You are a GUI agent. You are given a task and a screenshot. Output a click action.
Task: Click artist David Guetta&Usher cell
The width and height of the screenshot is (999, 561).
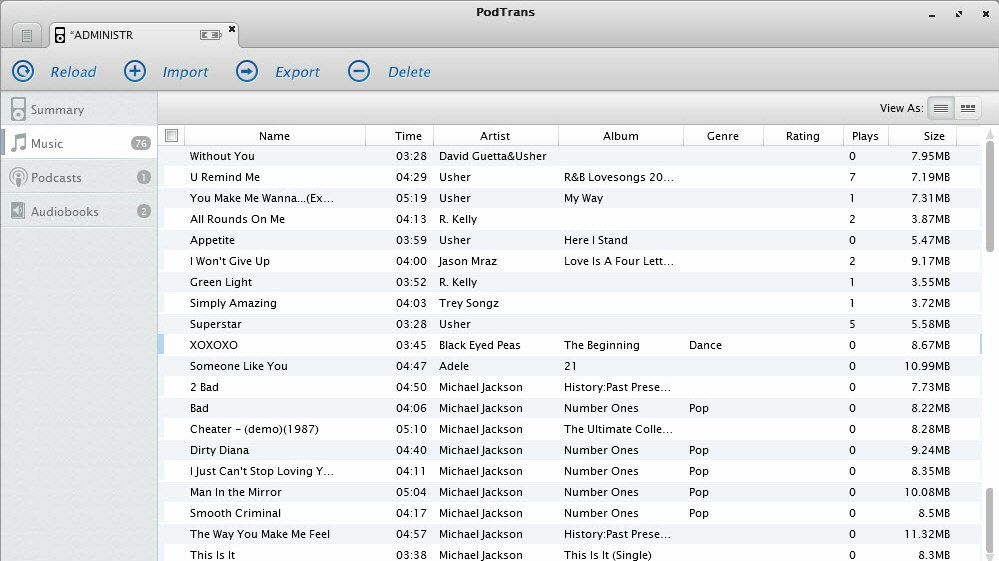[x=492, y=156]
